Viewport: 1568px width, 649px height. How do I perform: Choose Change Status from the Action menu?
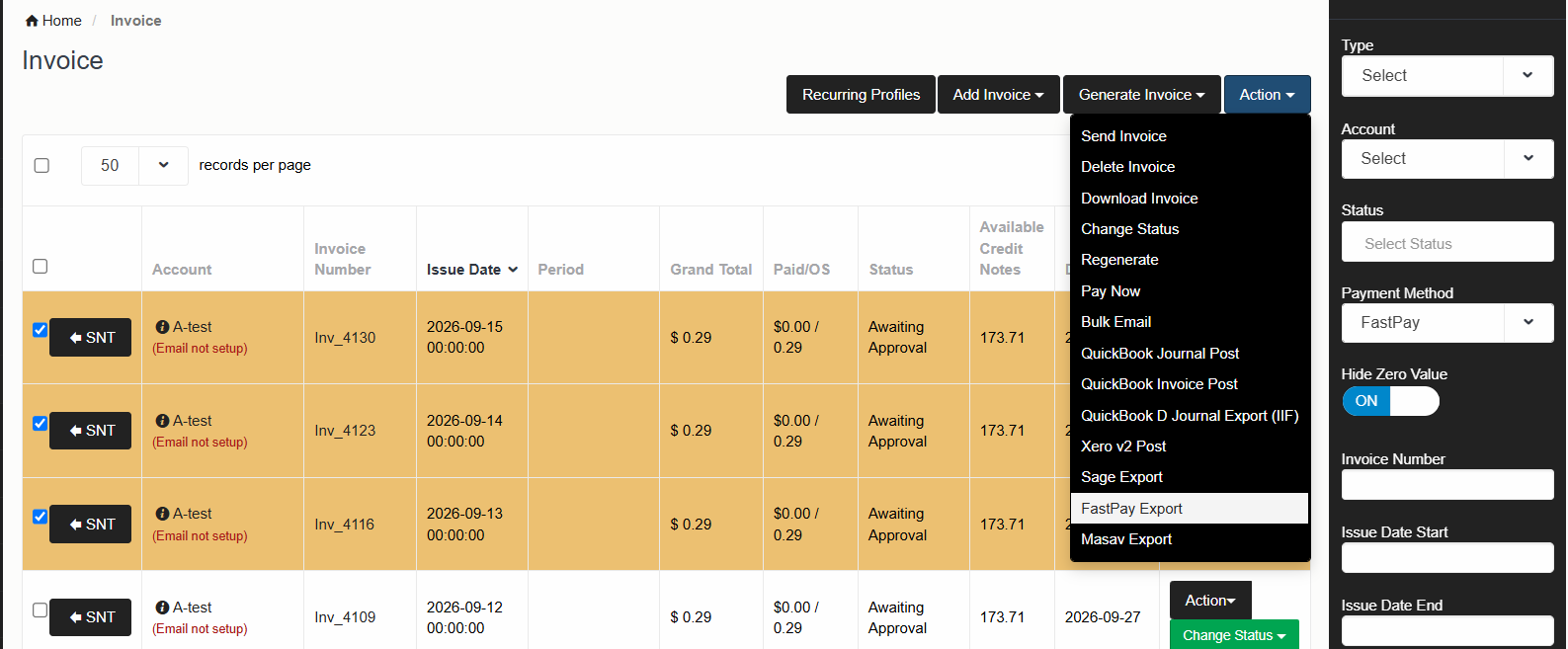(x=1190, y=229)
